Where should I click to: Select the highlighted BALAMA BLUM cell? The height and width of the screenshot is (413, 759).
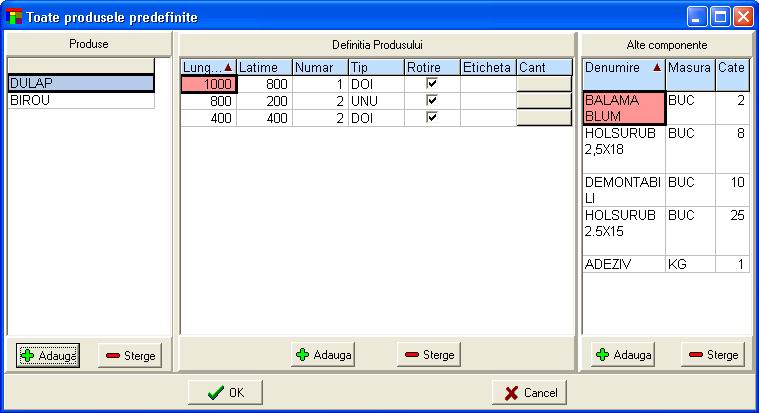623,108
